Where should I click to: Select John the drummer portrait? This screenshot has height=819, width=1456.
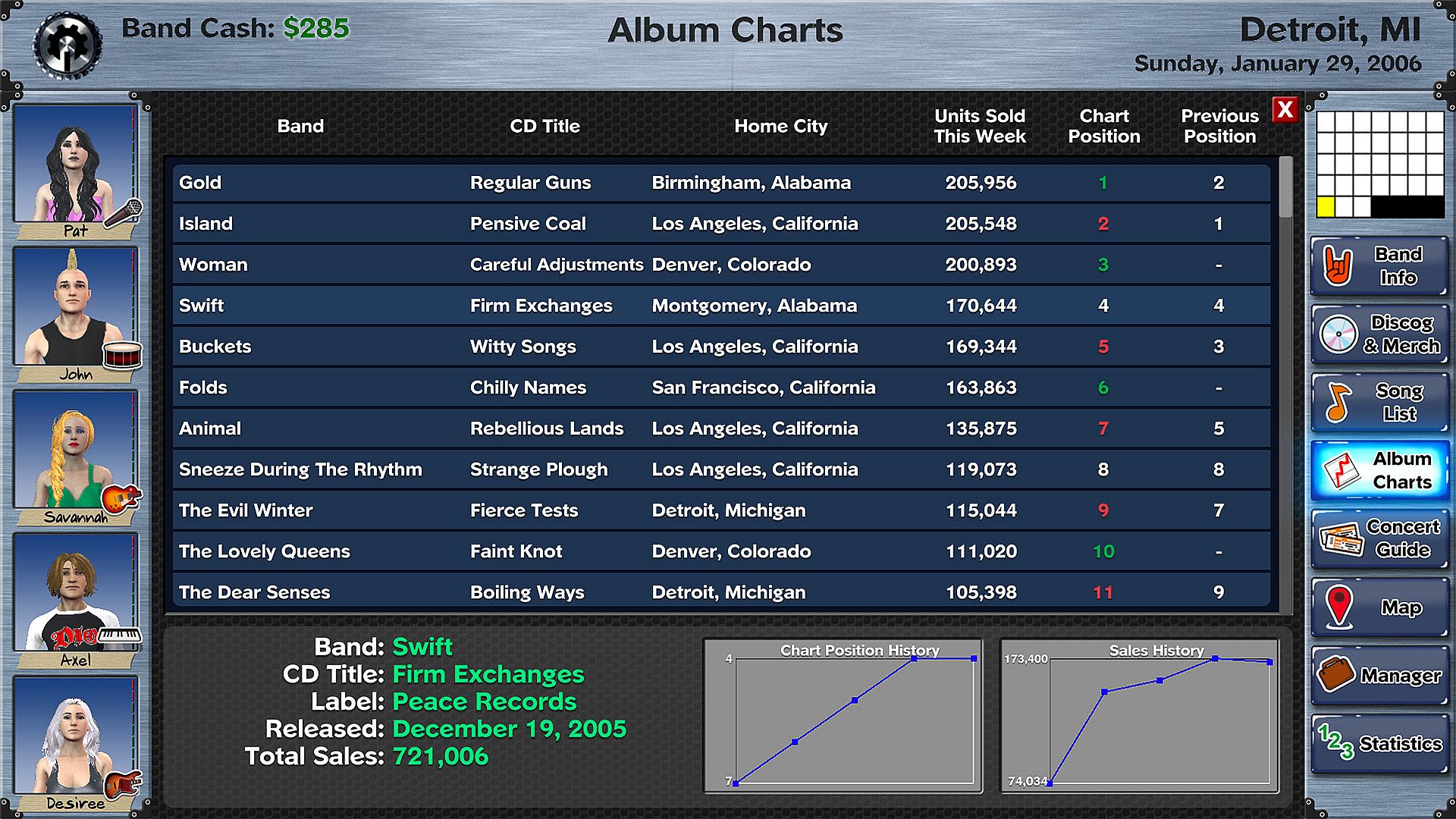pyautogui.click(x=74, y=308)
